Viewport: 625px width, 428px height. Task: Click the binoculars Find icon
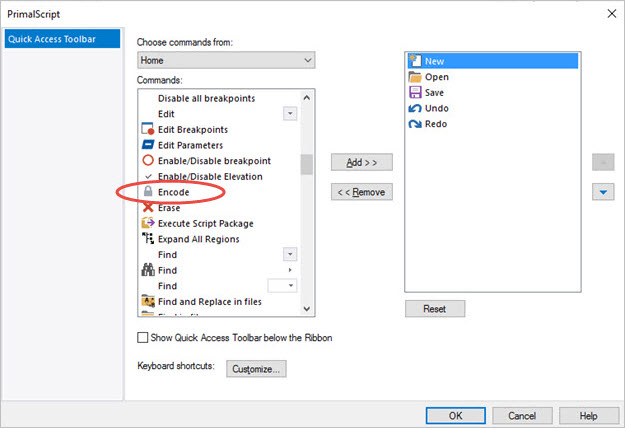pyautogui.click(x=148, y=270)
